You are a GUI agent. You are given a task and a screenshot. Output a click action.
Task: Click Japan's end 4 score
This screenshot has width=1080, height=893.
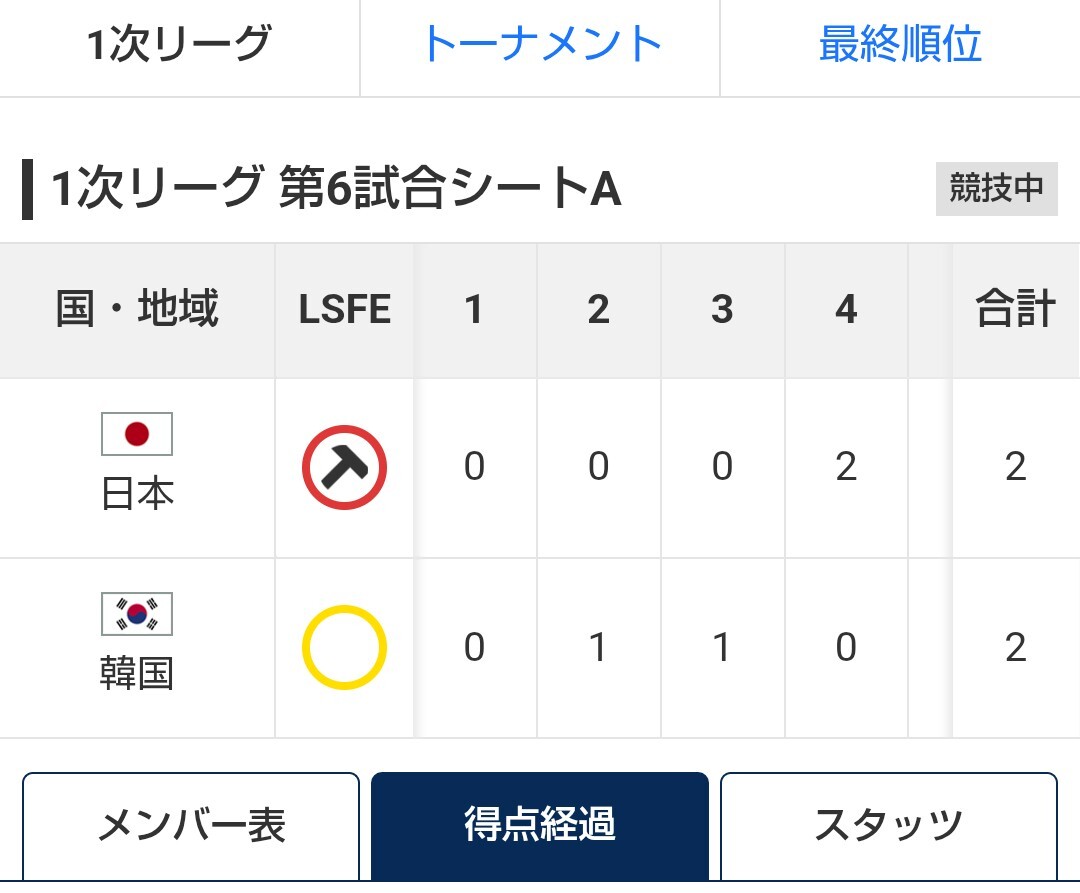[846, 467]
